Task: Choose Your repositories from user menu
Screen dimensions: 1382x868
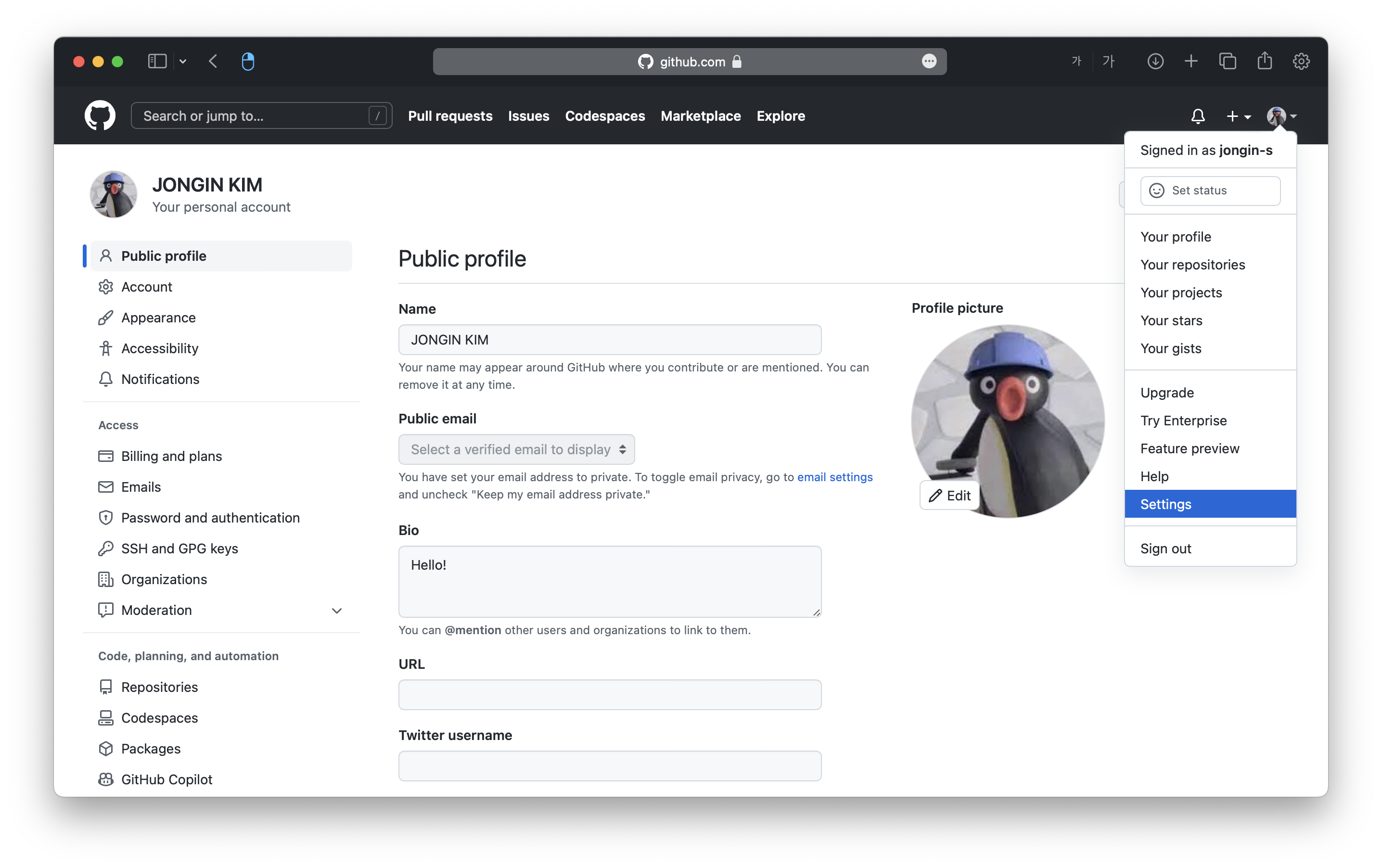Action: [1192, 265]
